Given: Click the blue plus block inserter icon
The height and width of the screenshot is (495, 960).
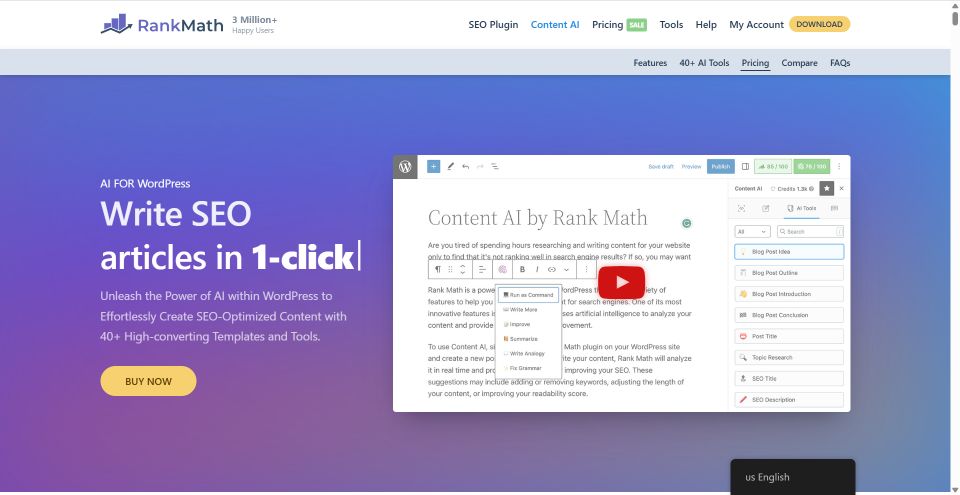Looking at the screenshot, I should click(x=434, y=166).
